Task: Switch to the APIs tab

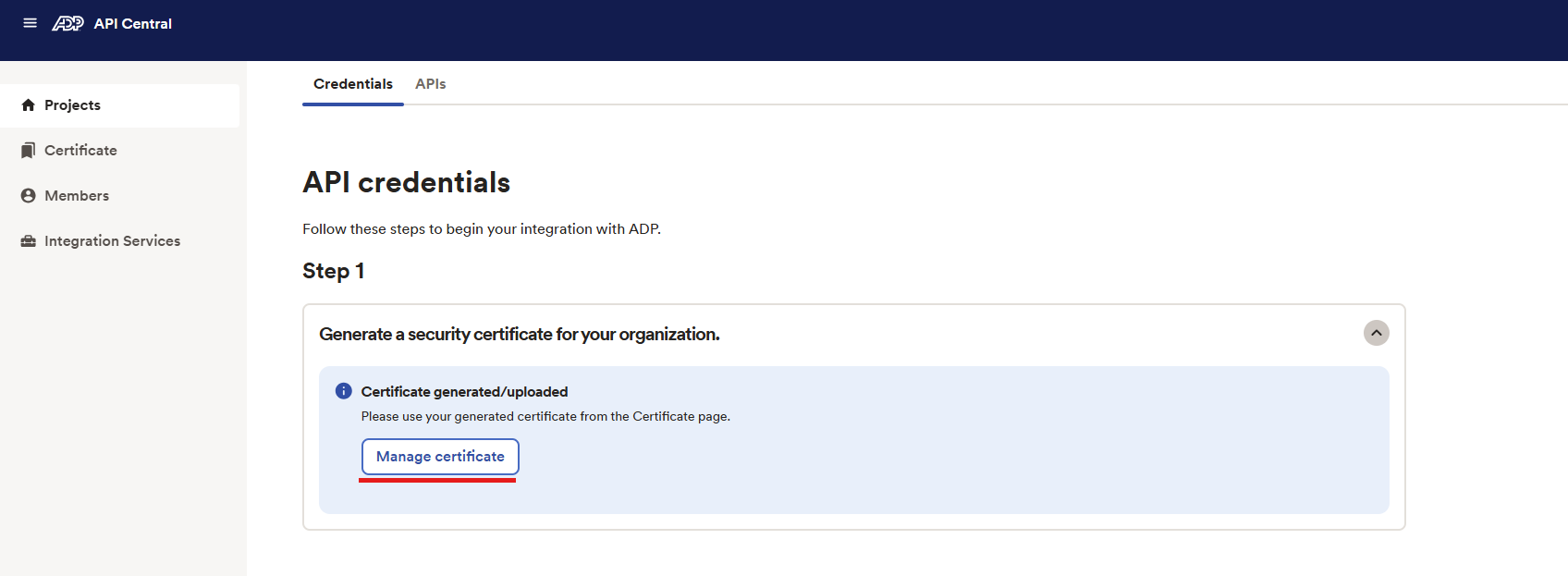Action: 430,84
